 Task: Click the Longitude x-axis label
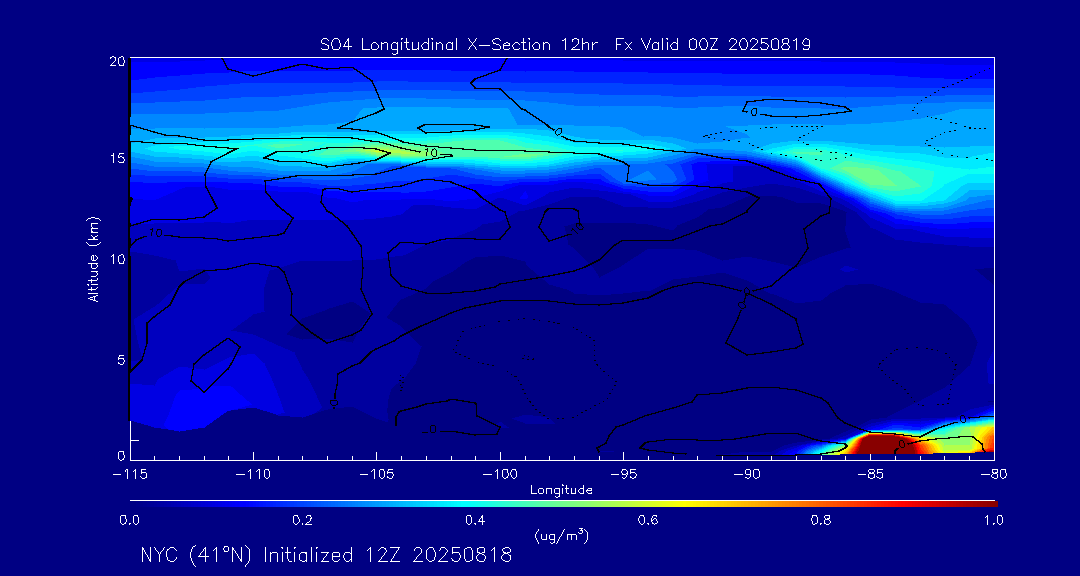coord(561,489)
